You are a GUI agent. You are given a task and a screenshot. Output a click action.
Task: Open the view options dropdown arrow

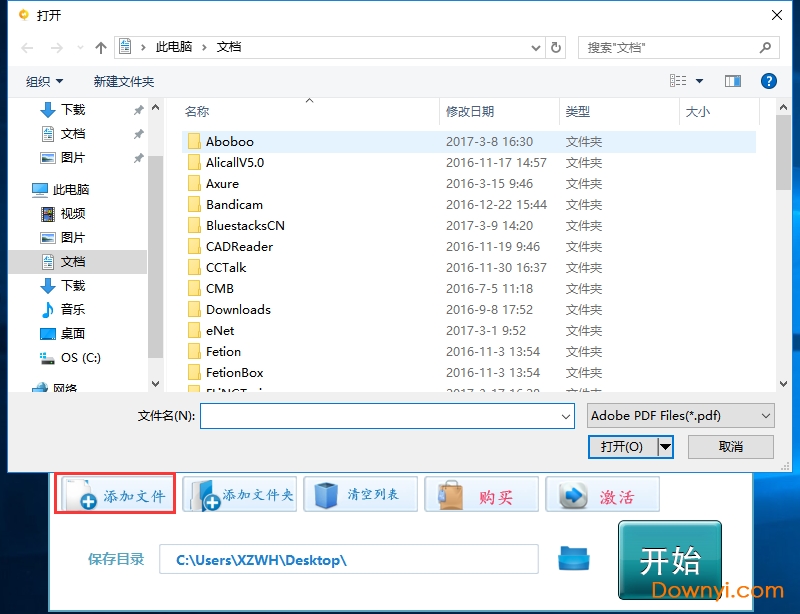(699, 81)
